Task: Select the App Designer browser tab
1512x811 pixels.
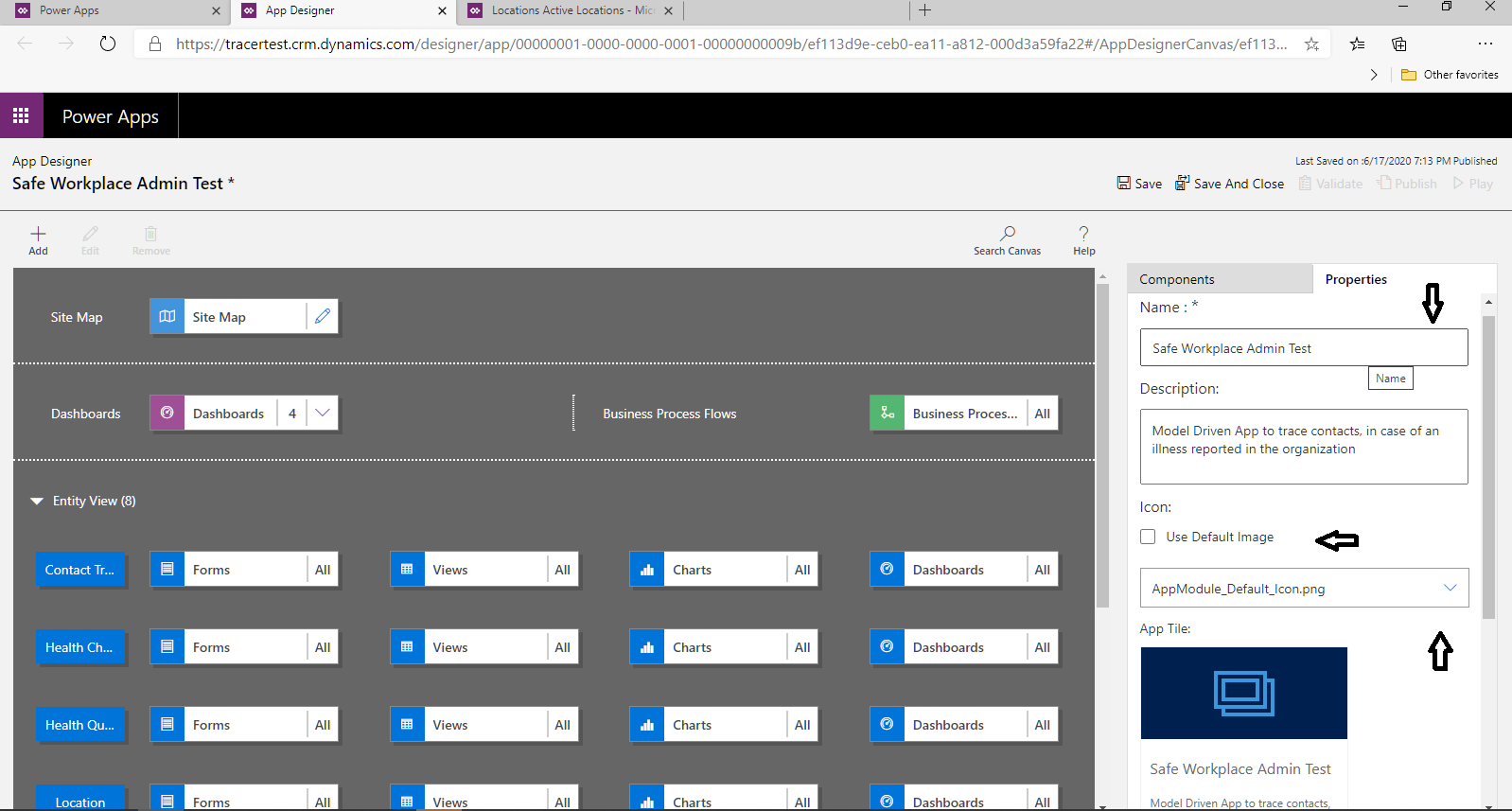Action: click(343, 10)
